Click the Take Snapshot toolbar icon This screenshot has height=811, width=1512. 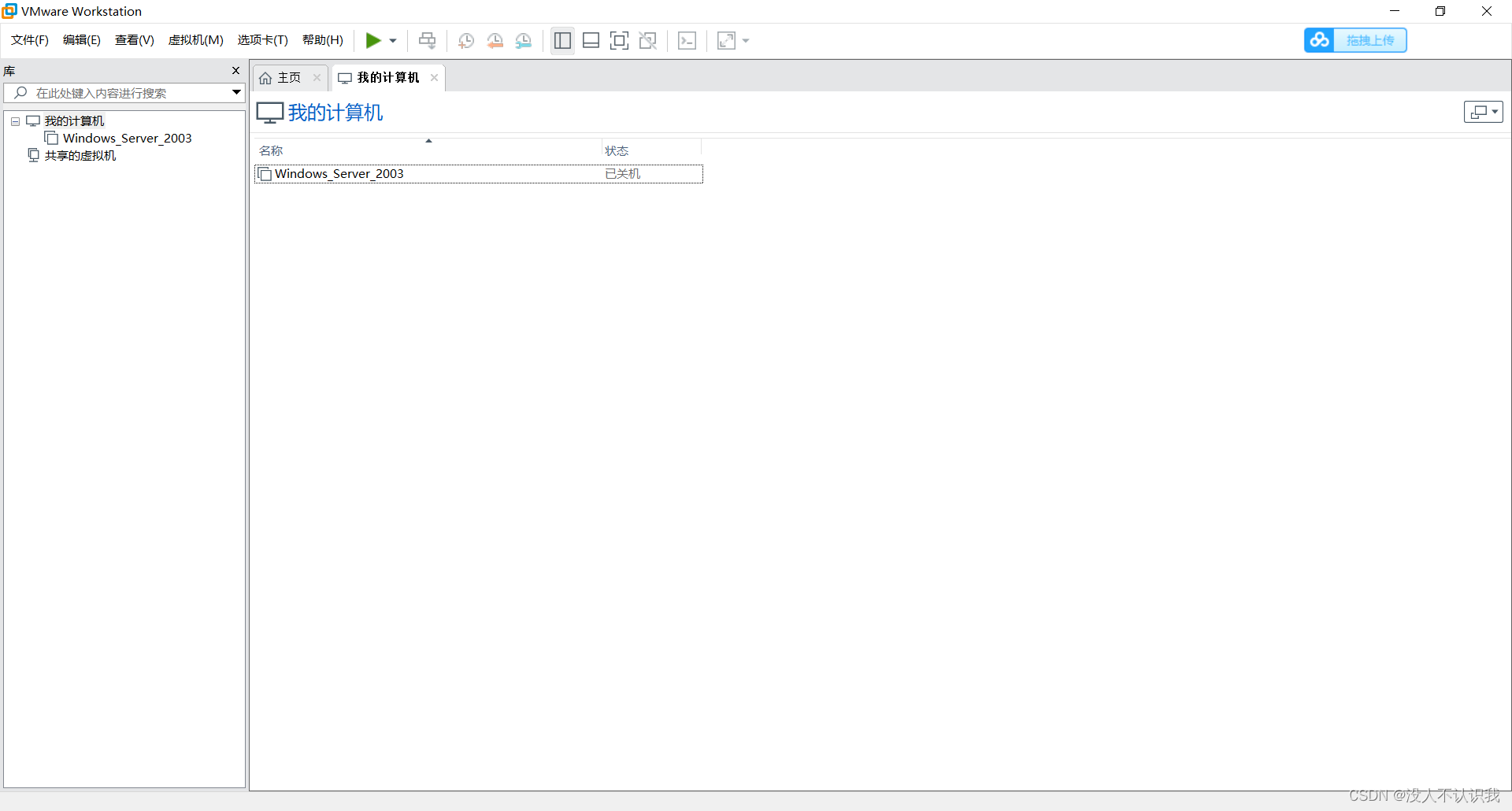(x=466, y=41)
